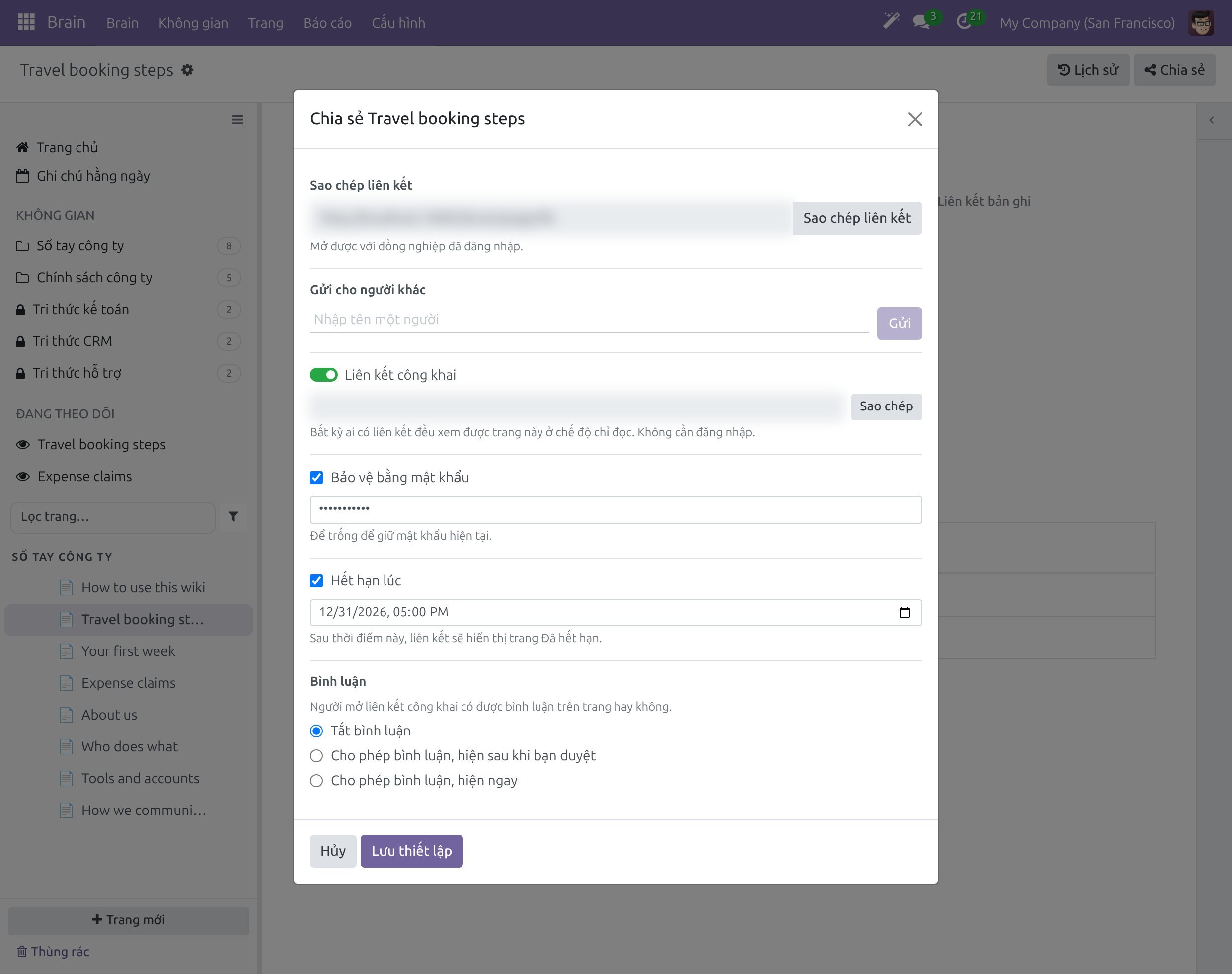Select Cho phép bình luận, hiện ngay
Screen dimensions: 1232x974
tap(316, 781)
